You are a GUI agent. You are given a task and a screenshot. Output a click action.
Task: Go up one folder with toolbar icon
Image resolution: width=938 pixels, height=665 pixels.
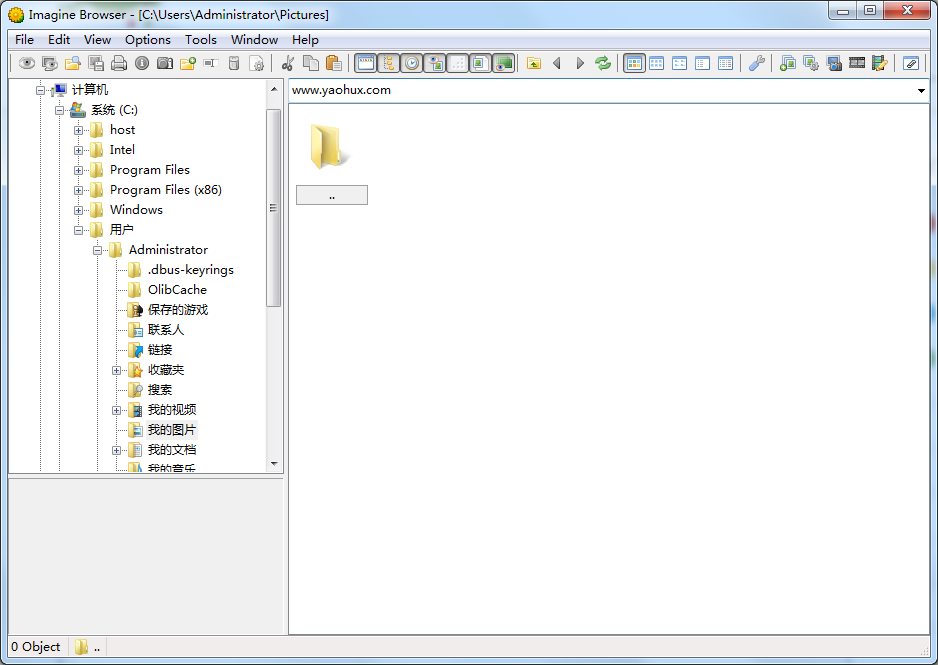coord(534,63)
